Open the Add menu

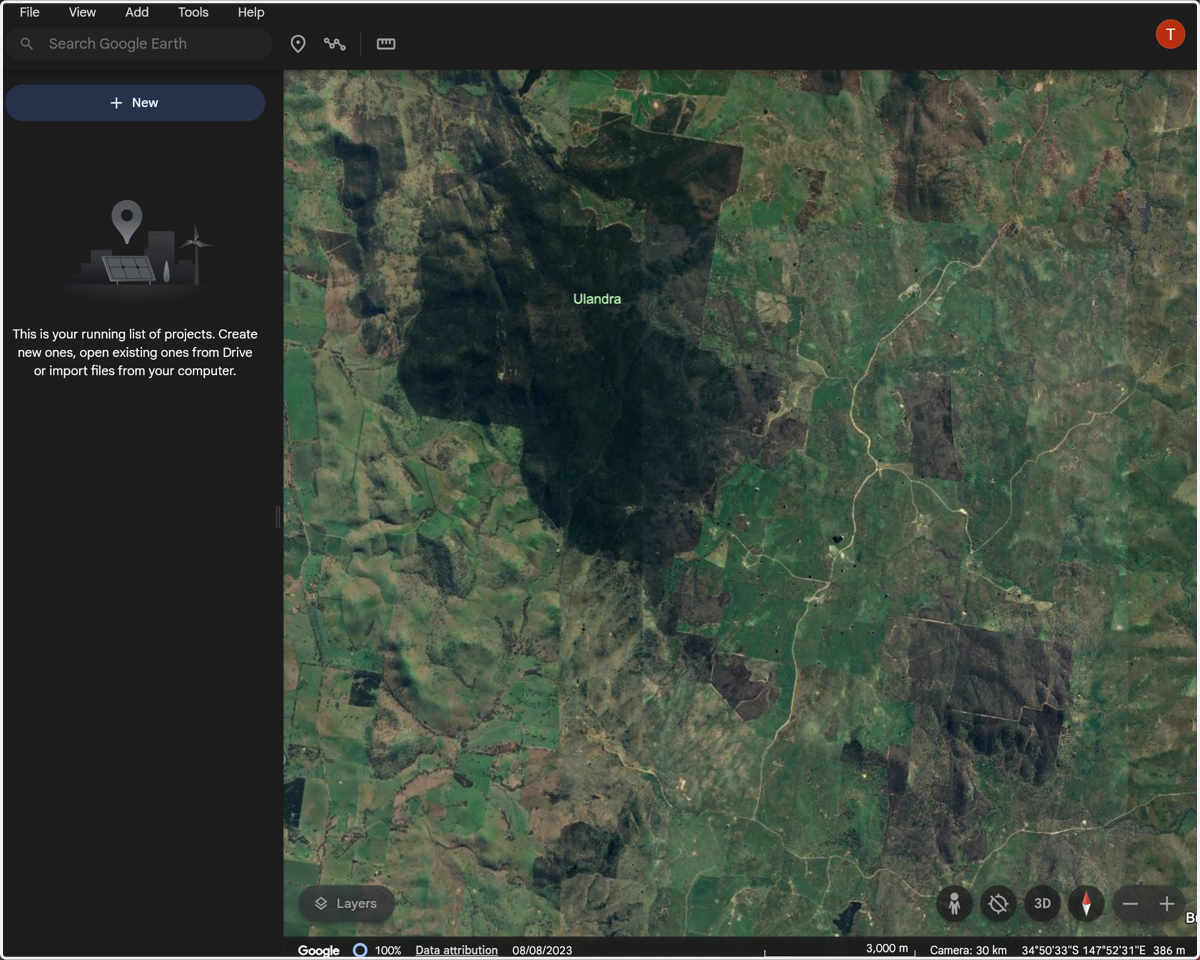137,12
